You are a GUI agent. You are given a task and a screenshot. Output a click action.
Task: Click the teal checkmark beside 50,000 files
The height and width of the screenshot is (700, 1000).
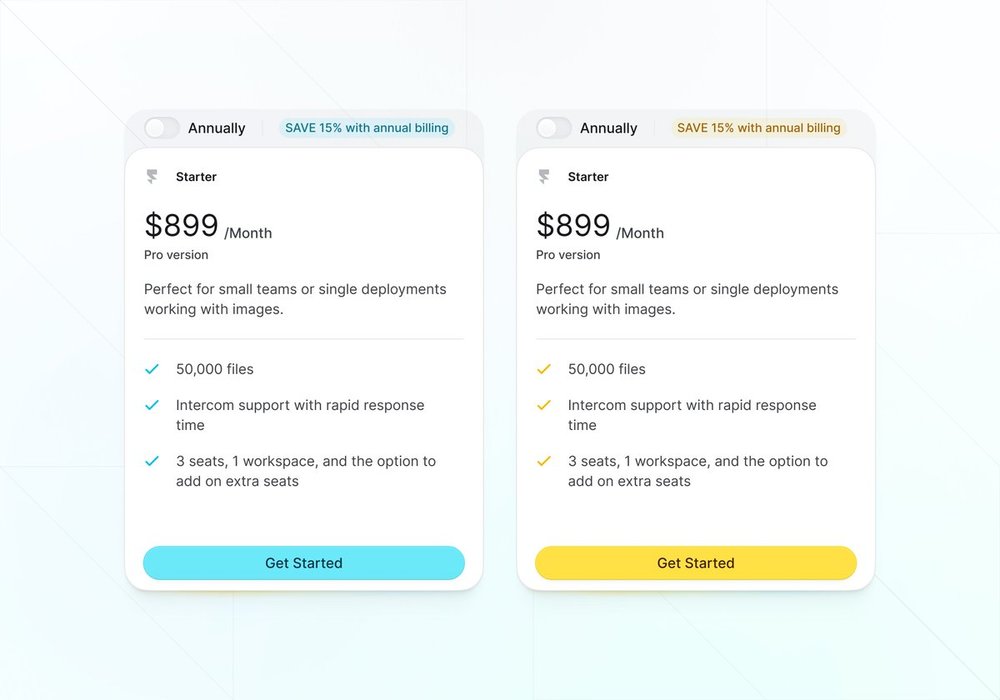tap(152, 369)
